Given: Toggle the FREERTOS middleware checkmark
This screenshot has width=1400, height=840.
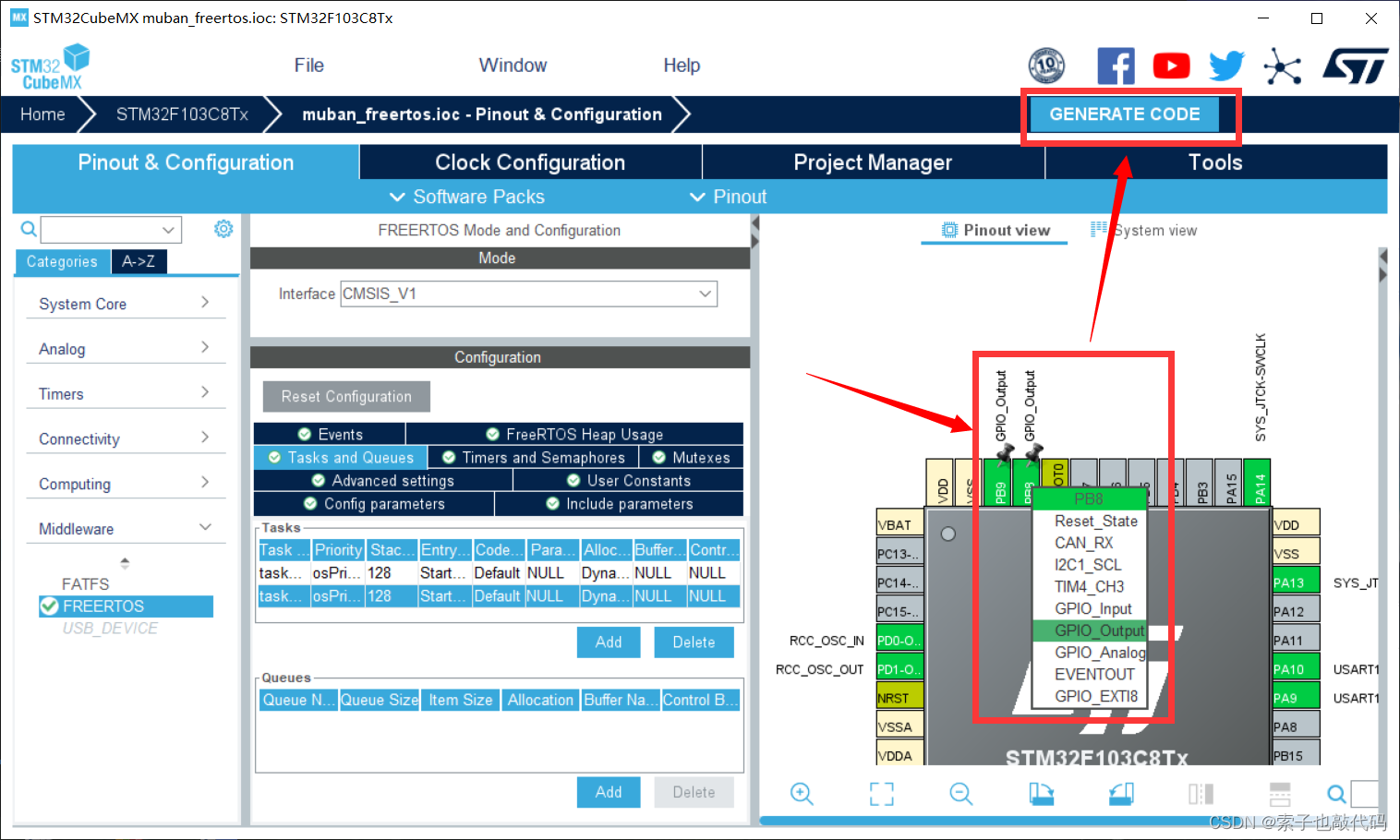Looking at the screenshot, I should click(50, 606).
